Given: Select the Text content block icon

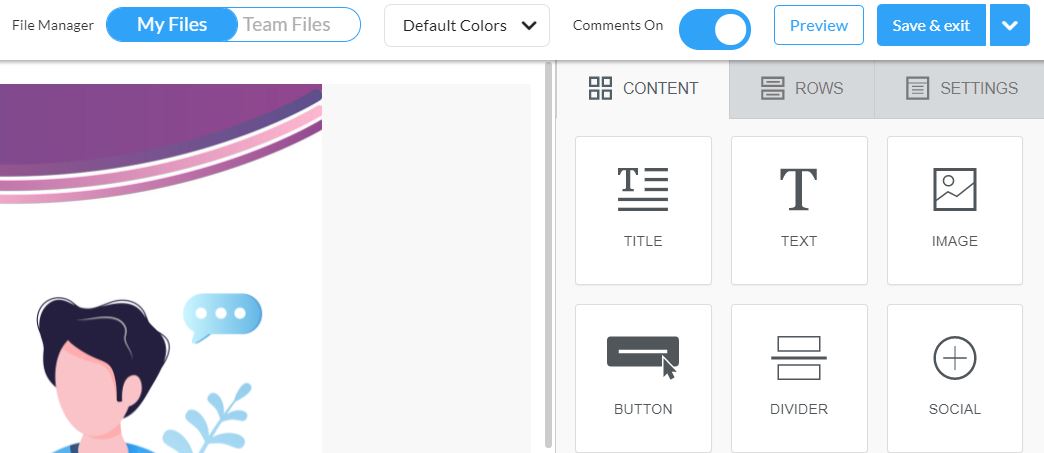Looking at the screenshot, I should (798, 189).
